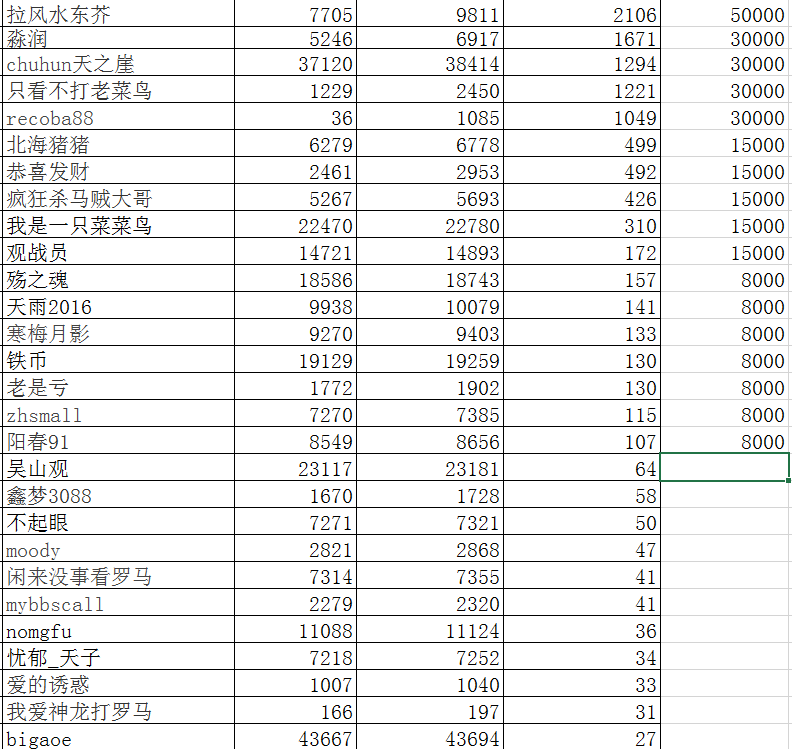Select the 吴山观 name cell

[38, 469]
